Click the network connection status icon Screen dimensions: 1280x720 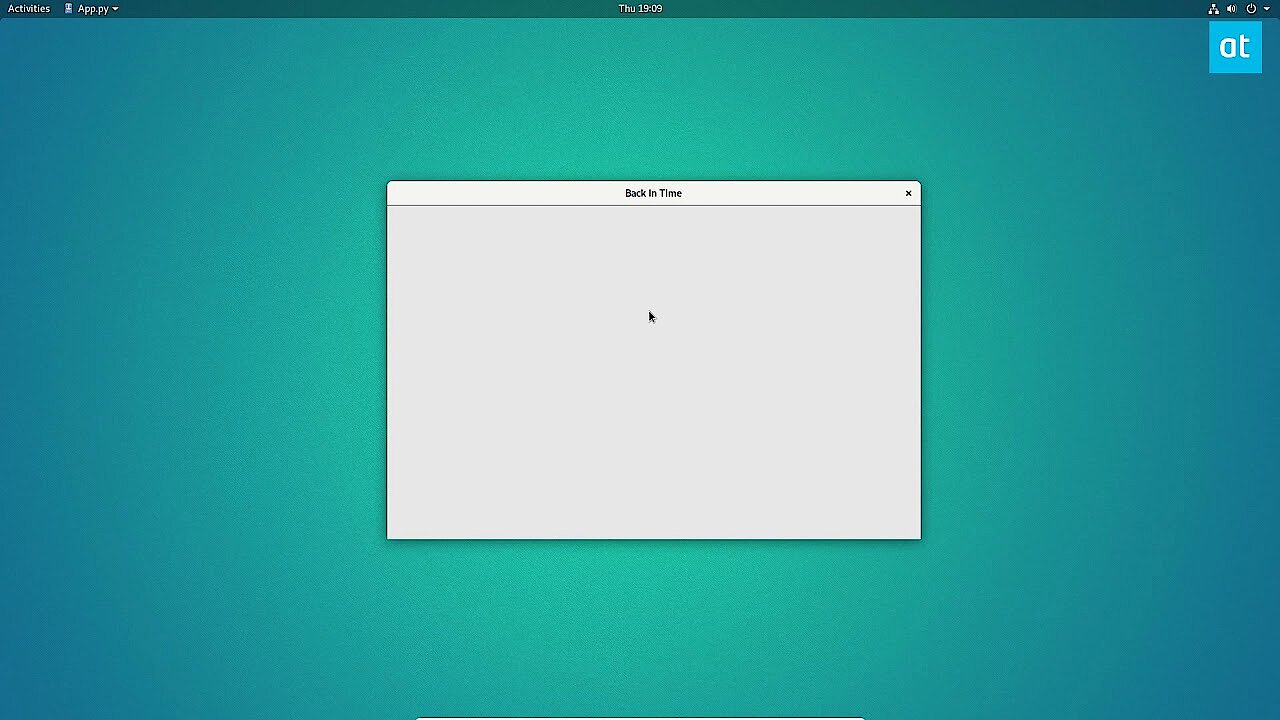coord(1213,8)
